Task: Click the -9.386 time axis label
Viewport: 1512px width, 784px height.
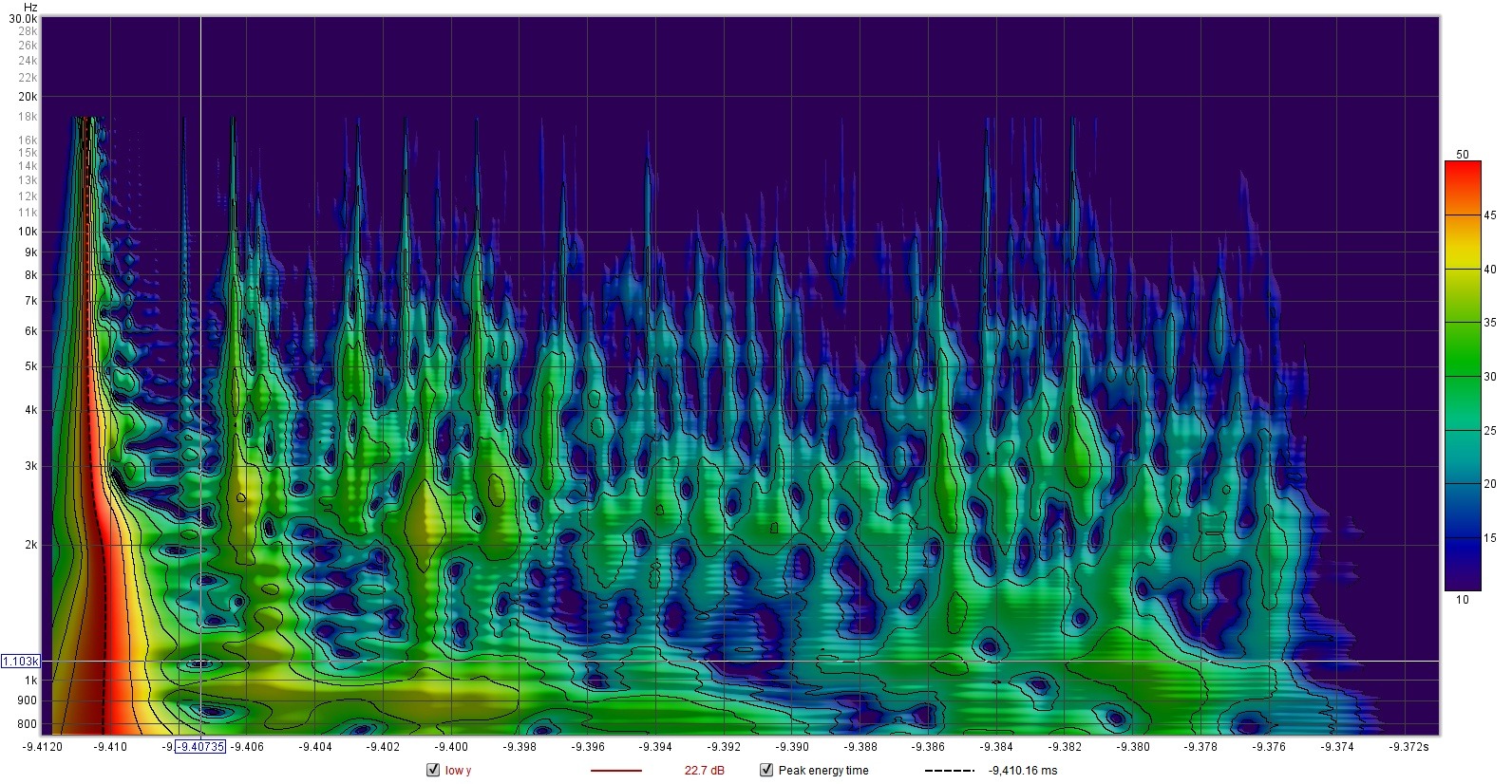Action: click(929, 747)
